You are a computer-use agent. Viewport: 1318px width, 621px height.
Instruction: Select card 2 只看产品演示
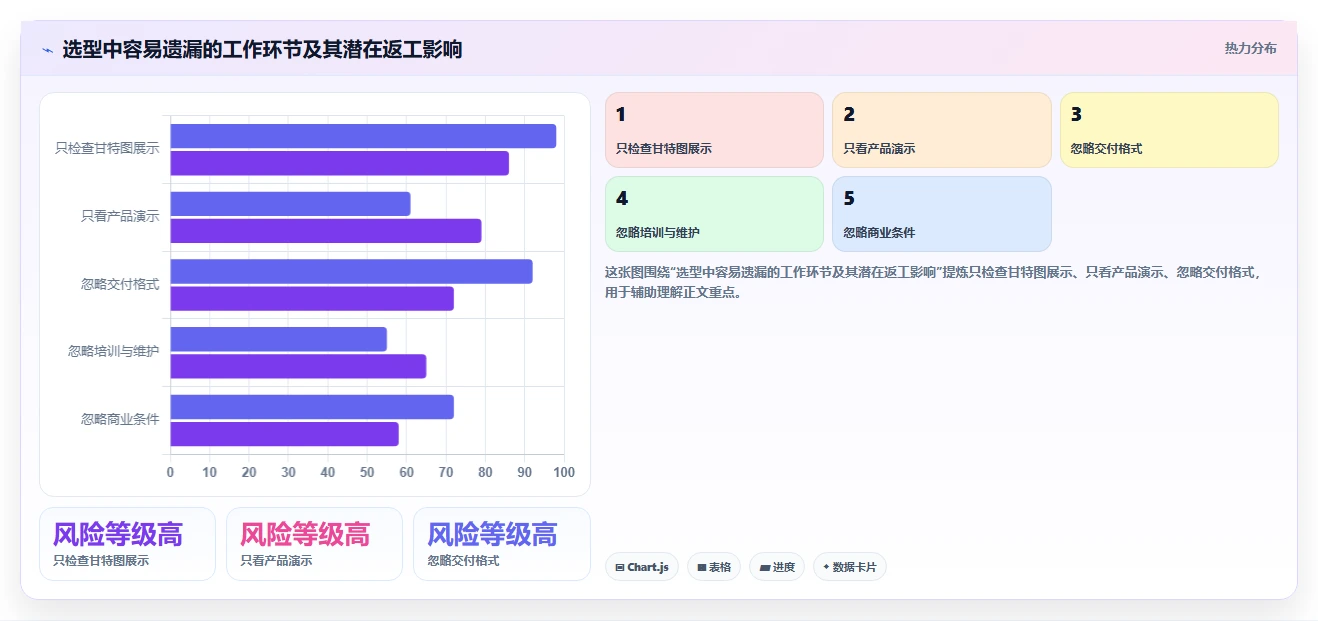click(941, 130)
